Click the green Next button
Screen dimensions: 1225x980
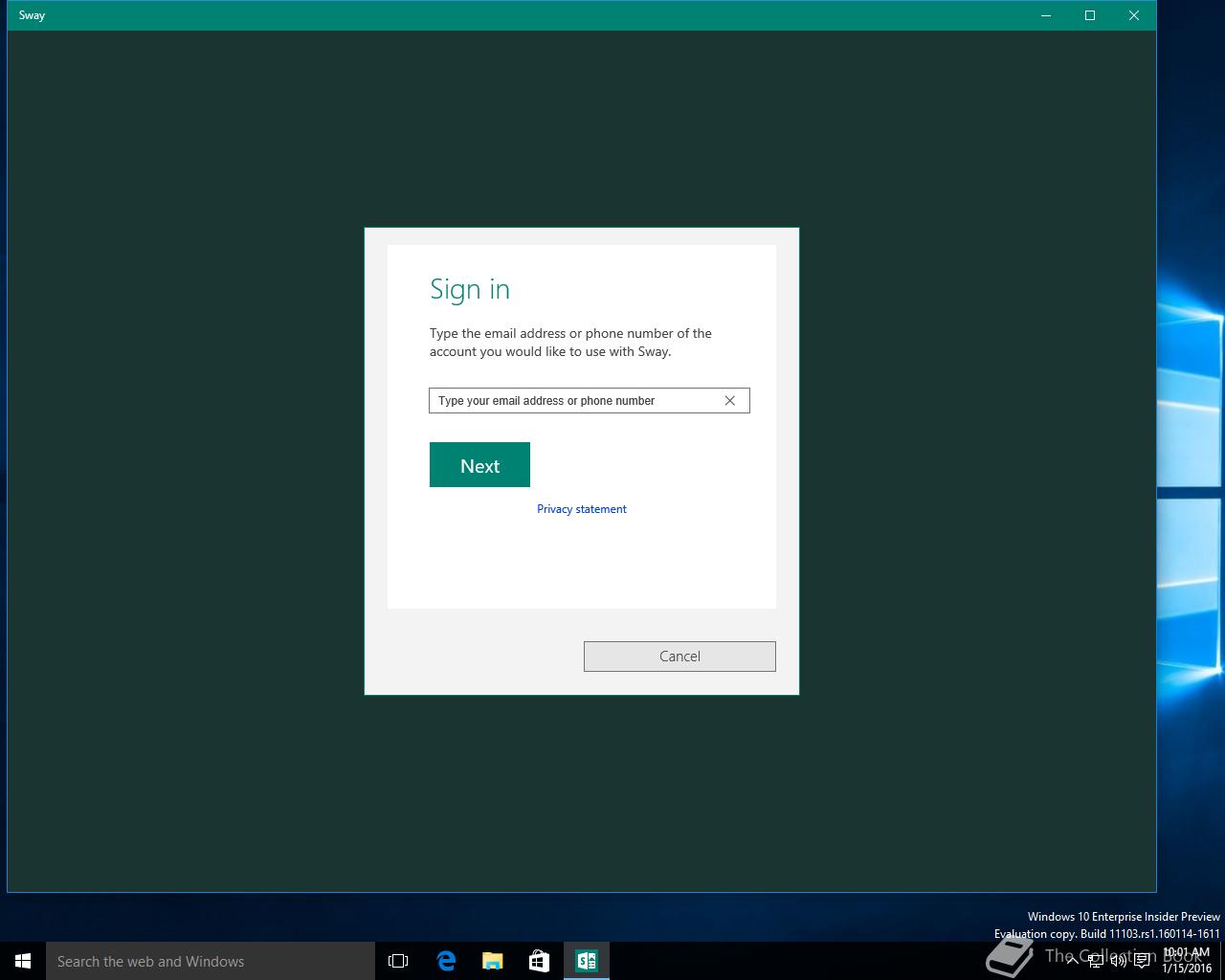tap(479, 465)
